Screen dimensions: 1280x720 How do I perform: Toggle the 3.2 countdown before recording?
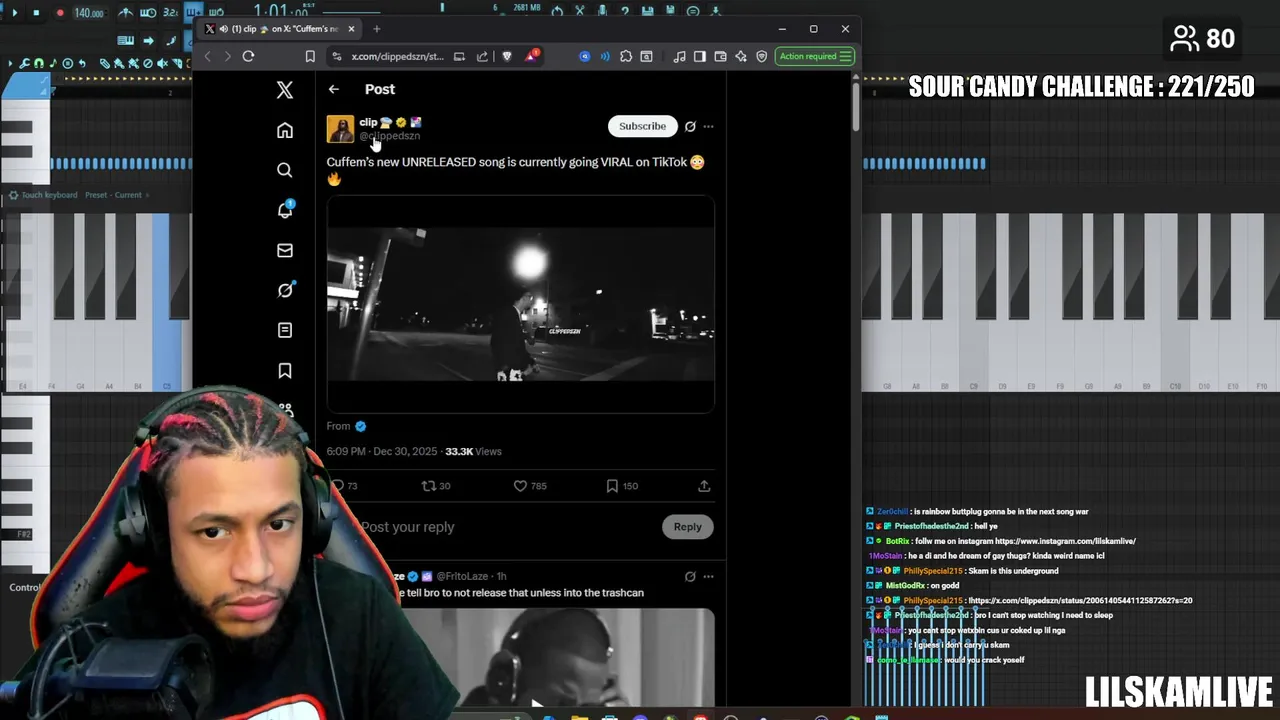(170, 13)
